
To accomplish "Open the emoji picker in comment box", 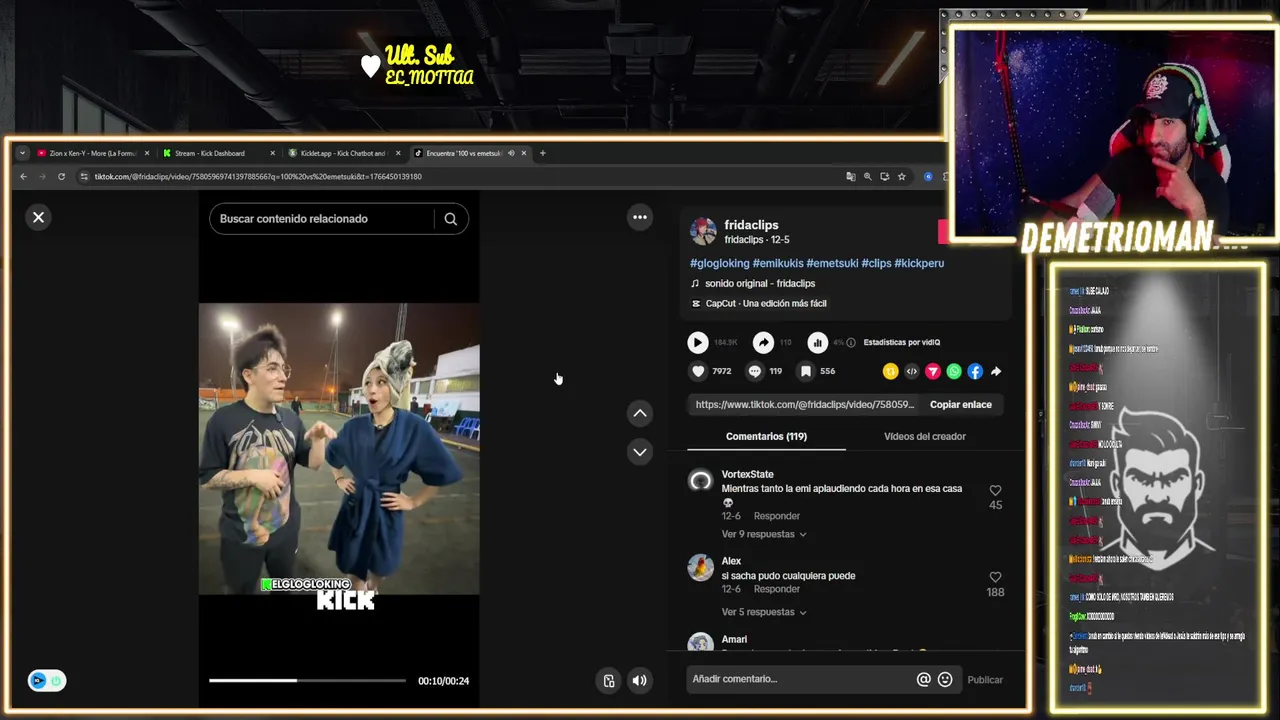I will (945, 679).
